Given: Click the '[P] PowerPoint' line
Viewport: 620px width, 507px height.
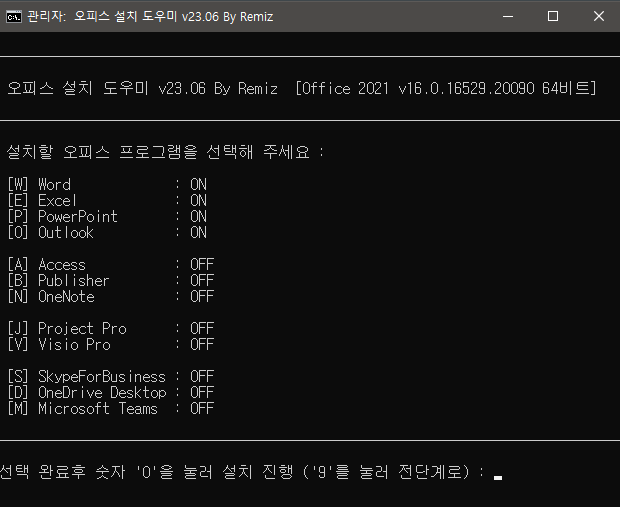Looking at the screenshot, I should 107,216.
